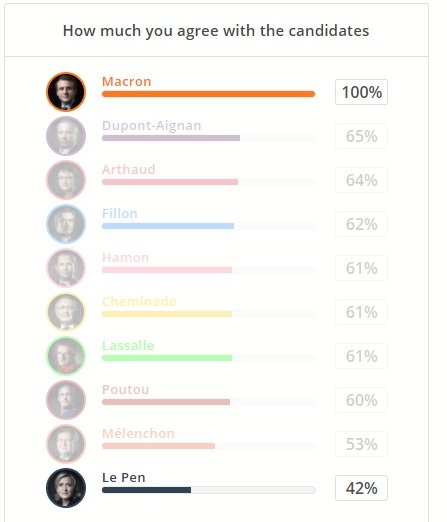Click Le Pen's portrait avatar
Viewport: 447px width, 522px height.
[x=66, y=488]
